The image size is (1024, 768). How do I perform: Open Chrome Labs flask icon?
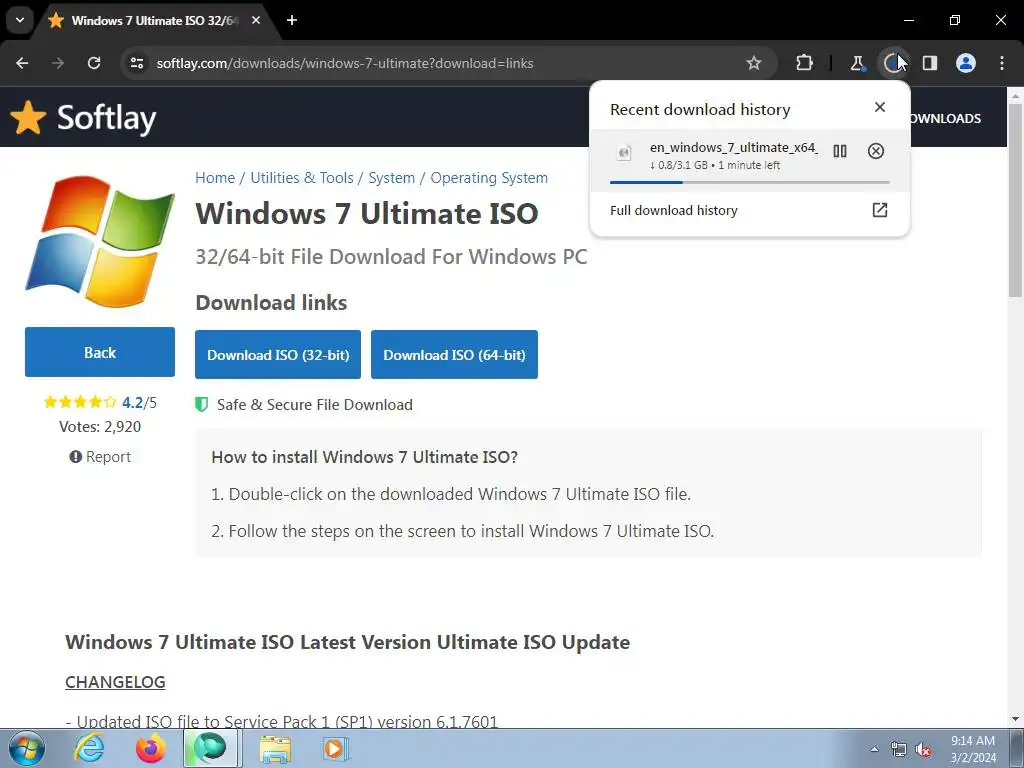857,63
